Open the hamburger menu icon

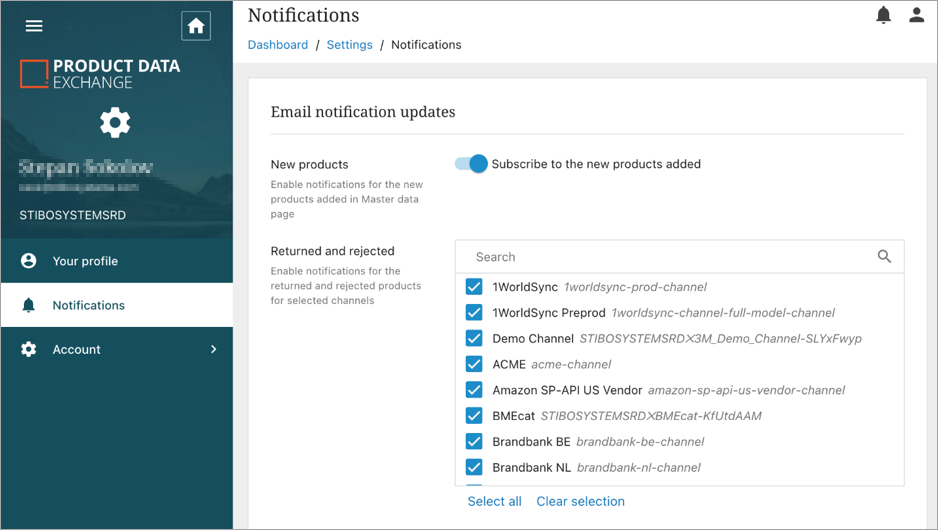coord(34,26)
